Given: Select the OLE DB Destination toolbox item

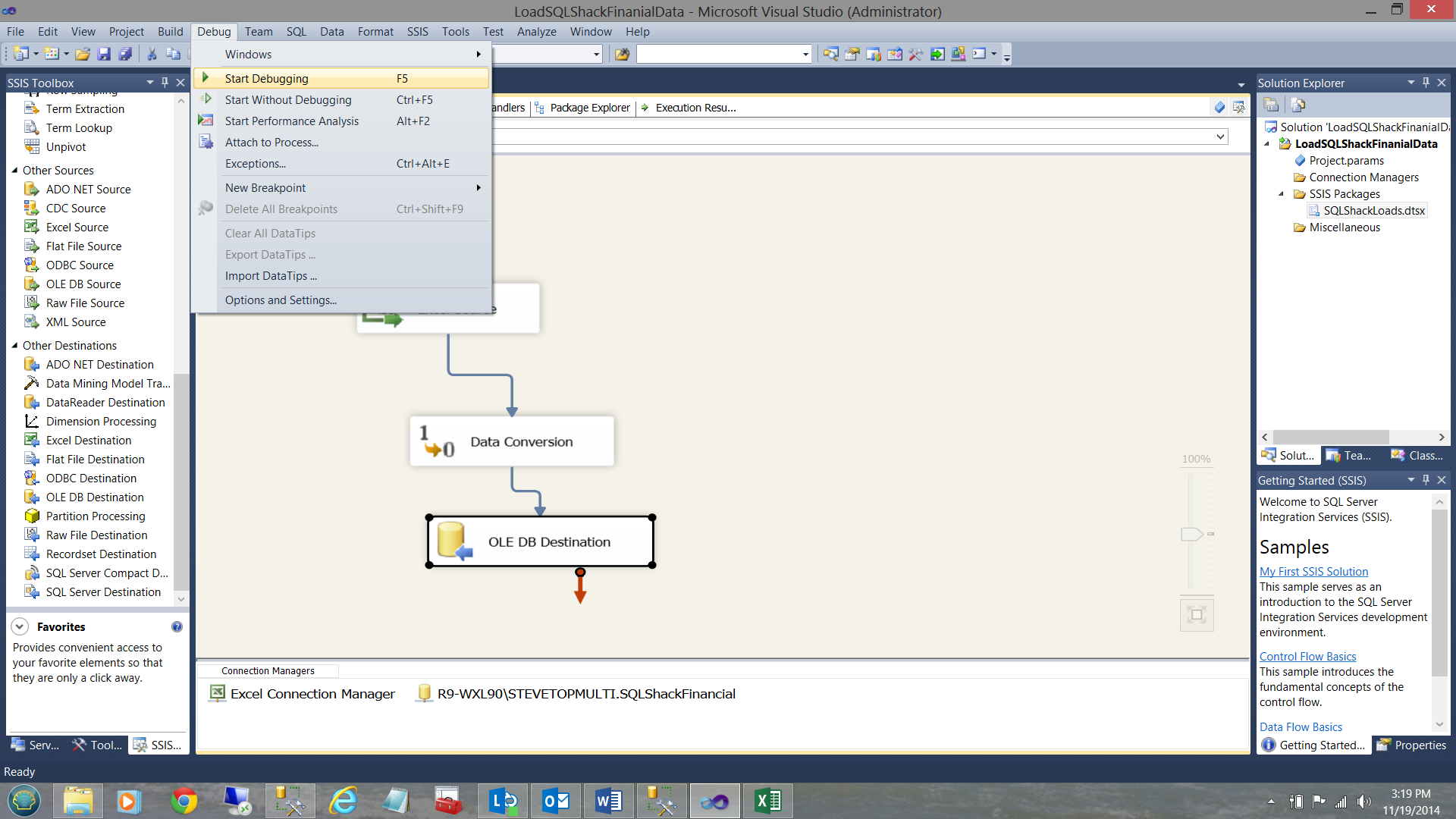Looking at the screenshot, I should [94, 497].
